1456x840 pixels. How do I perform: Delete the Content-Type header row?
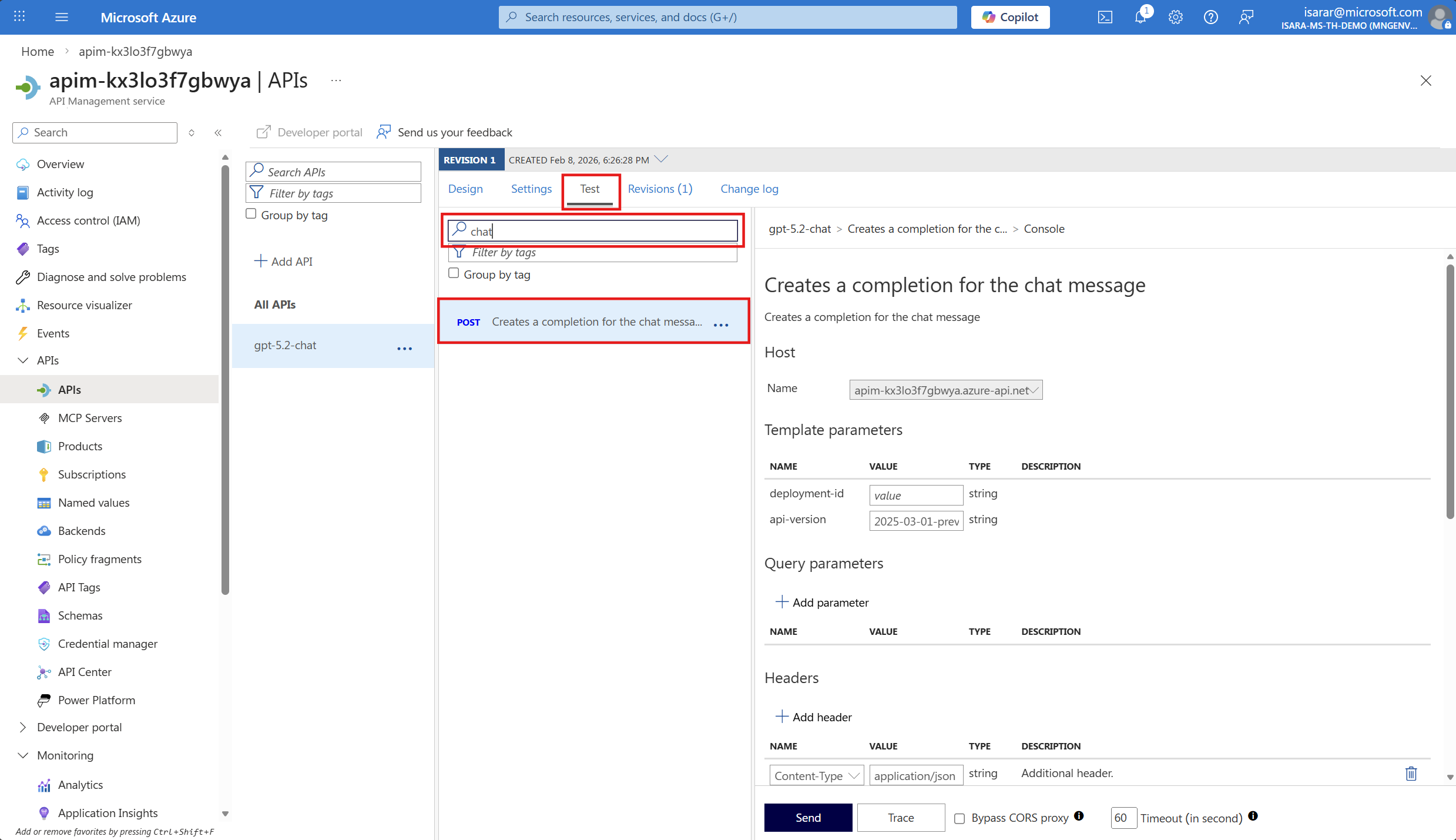point(1411,774)
